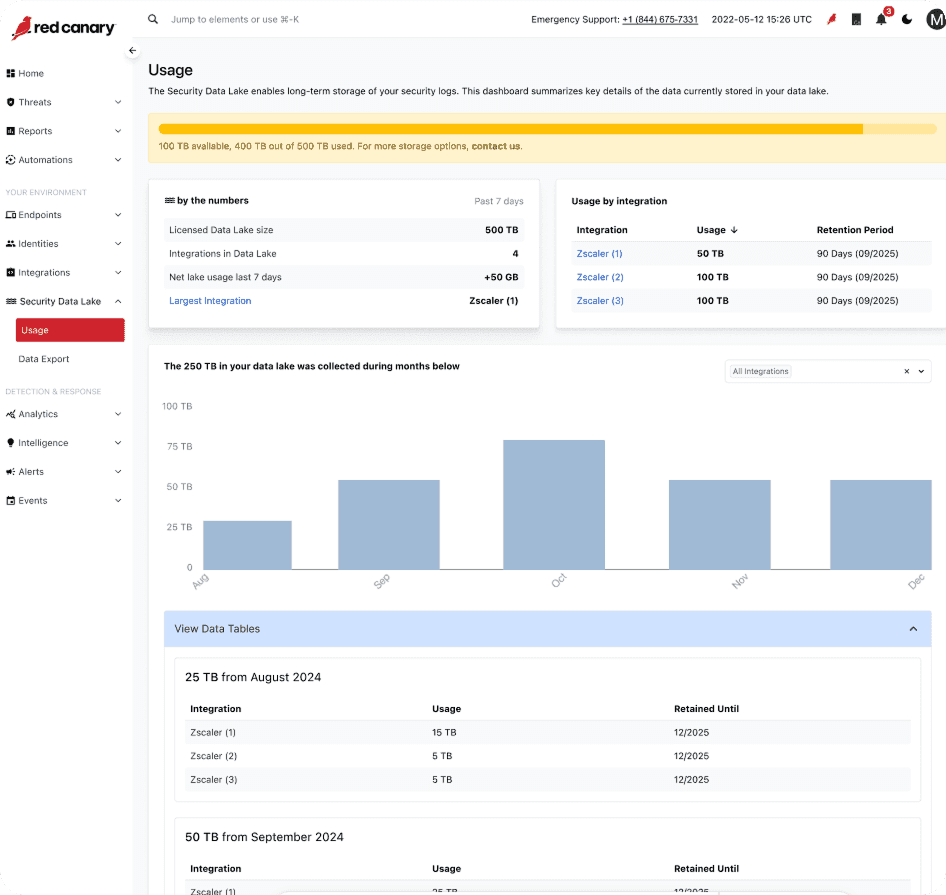
Task: Expand the Threats menu chevron
Action: point(118,102)
